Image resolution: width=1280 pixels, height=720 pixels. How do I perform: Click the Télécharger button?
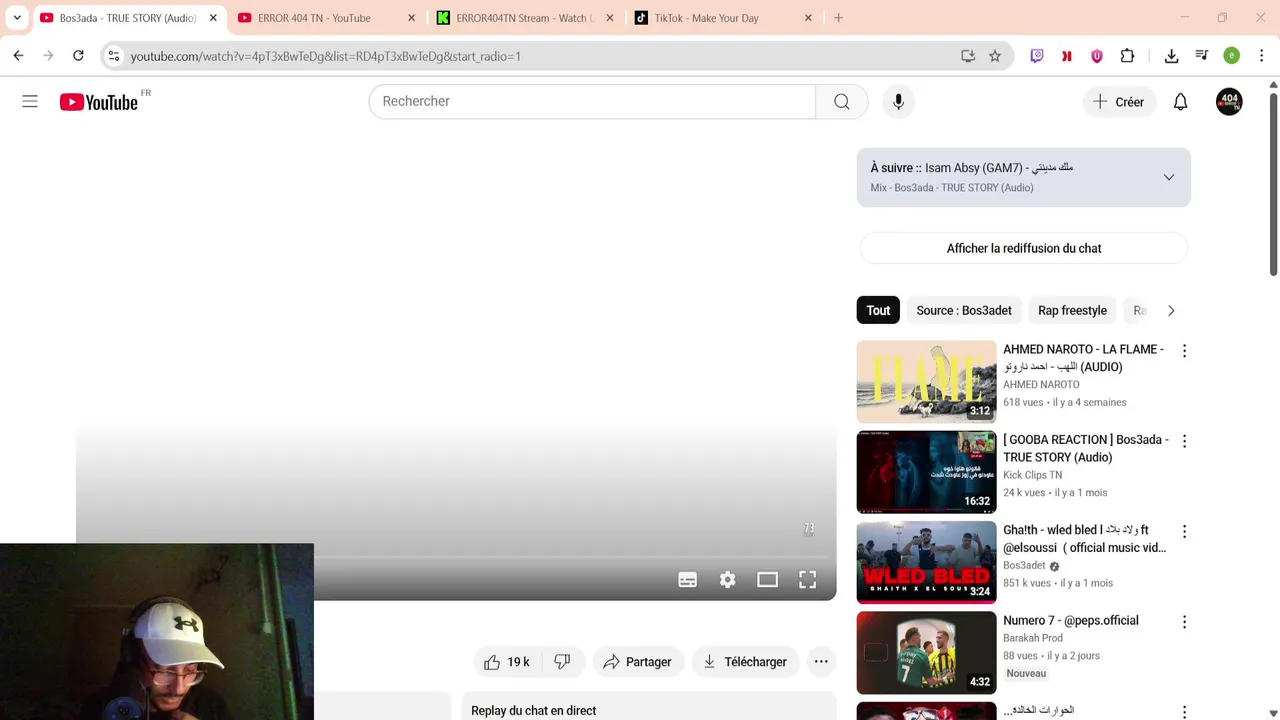(745, 662)
